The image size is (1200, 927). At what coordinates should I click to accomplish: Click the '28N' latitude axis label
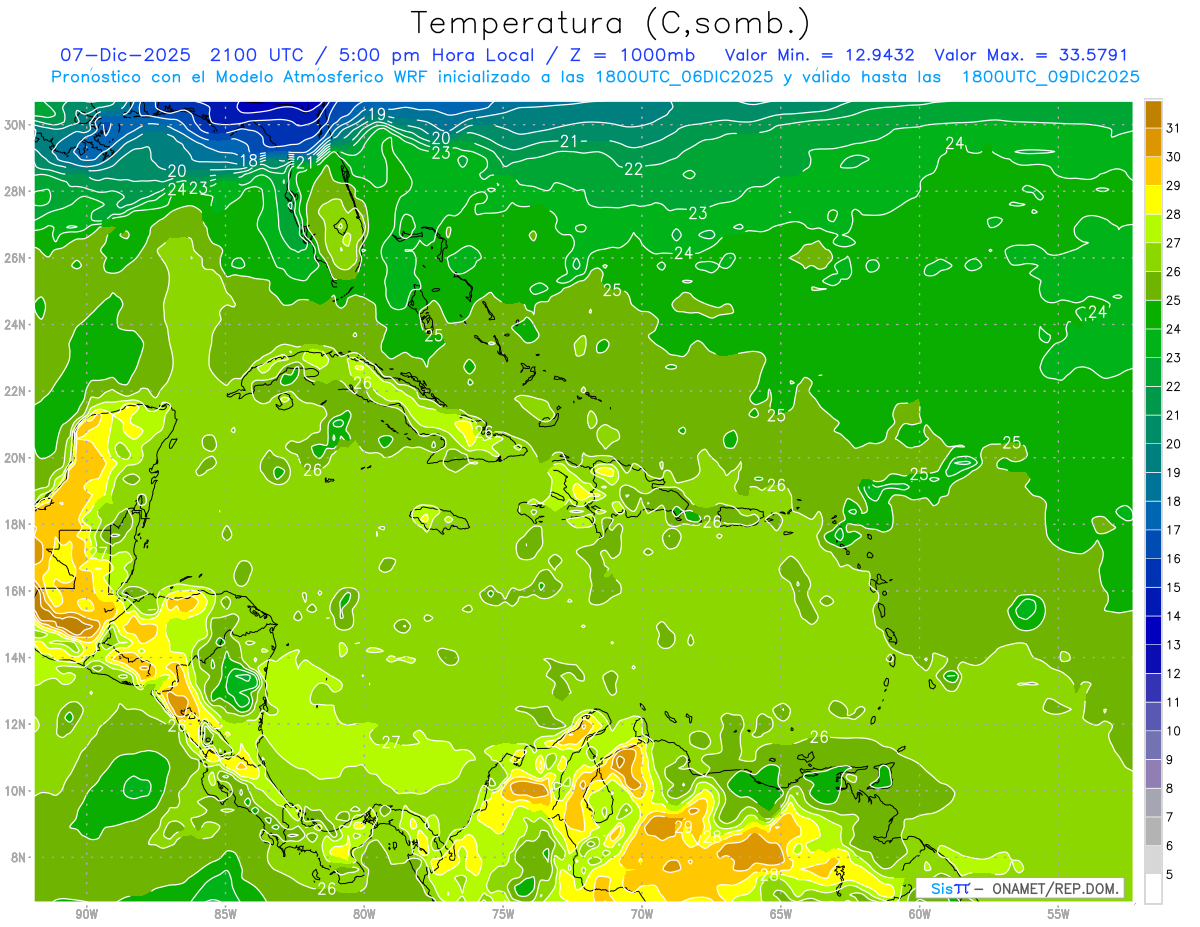14,191
